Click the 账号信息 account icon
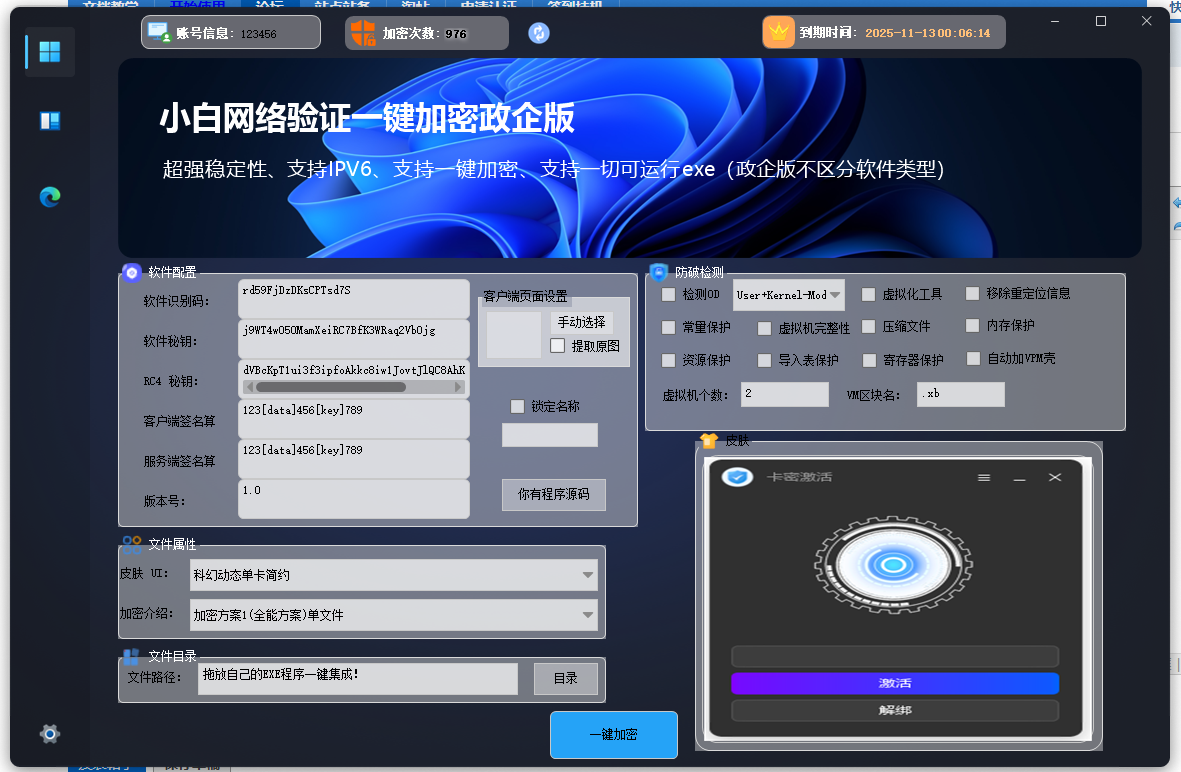The image size is (1181, 772). 159,33
